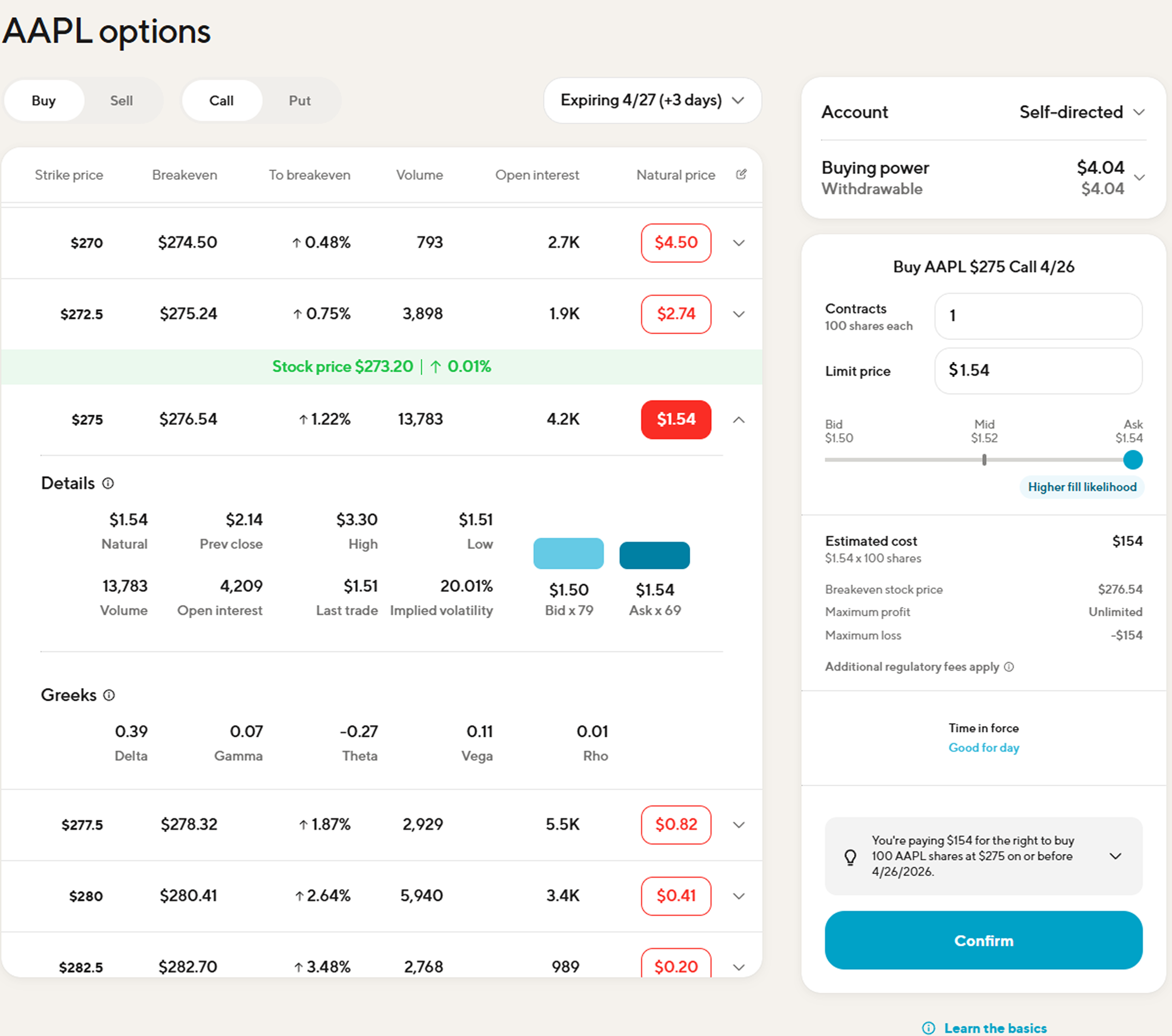Open the Expiring 4/27 dropdown

(x=653, y=100)
